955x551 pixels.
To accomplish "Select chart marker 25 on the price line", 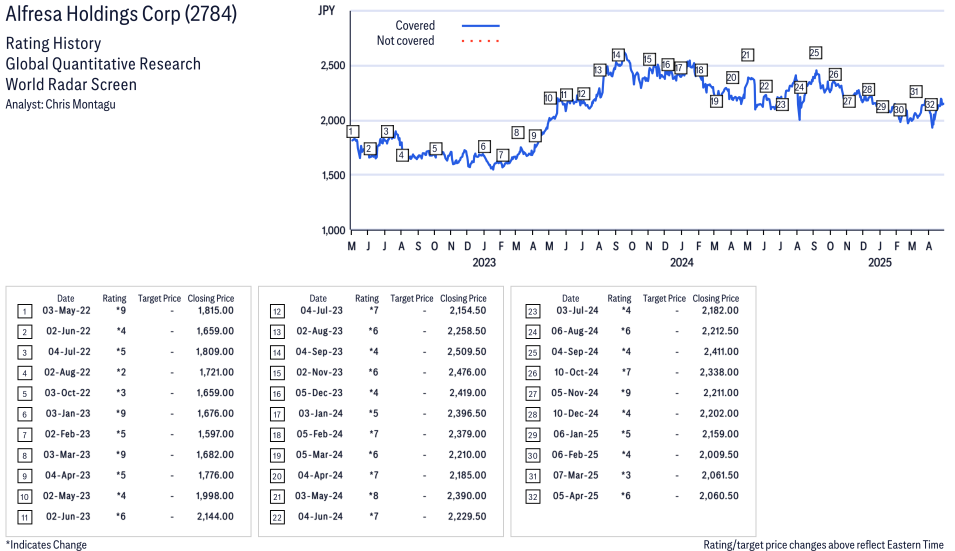I will pos(815,53).
